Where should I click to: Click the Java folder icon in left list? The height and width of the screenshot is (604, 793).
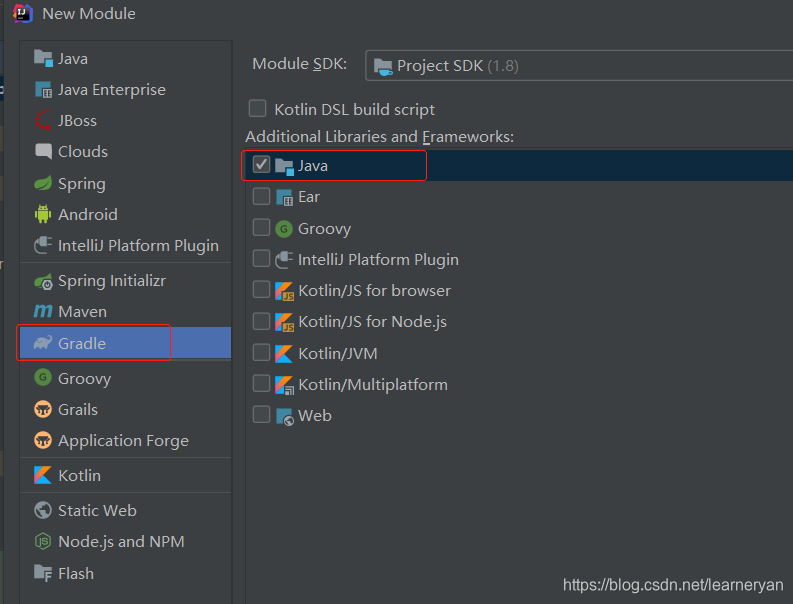[x=43, y=58]
